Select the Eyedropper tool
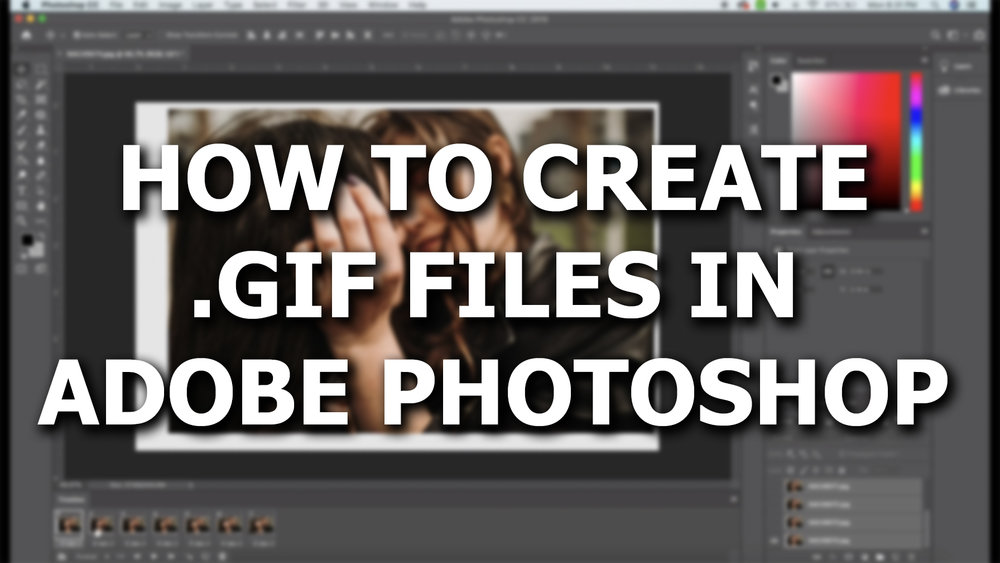The width and height of the screenshot is (1000, 563). pos(22,115)
